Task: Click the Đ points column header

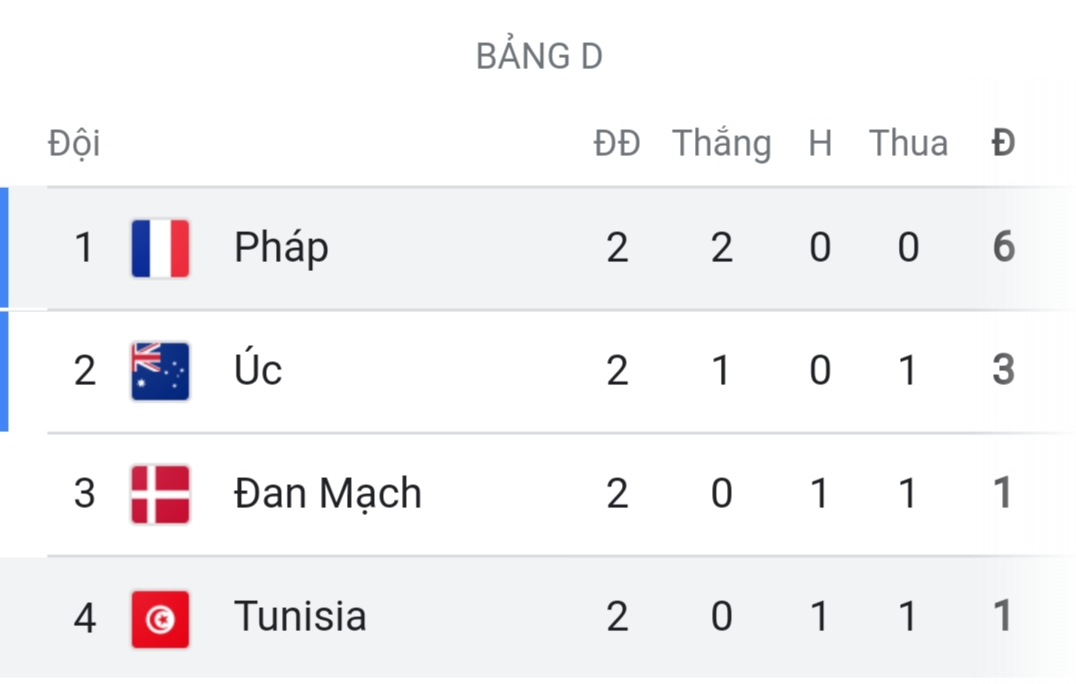Action: 1003,143
